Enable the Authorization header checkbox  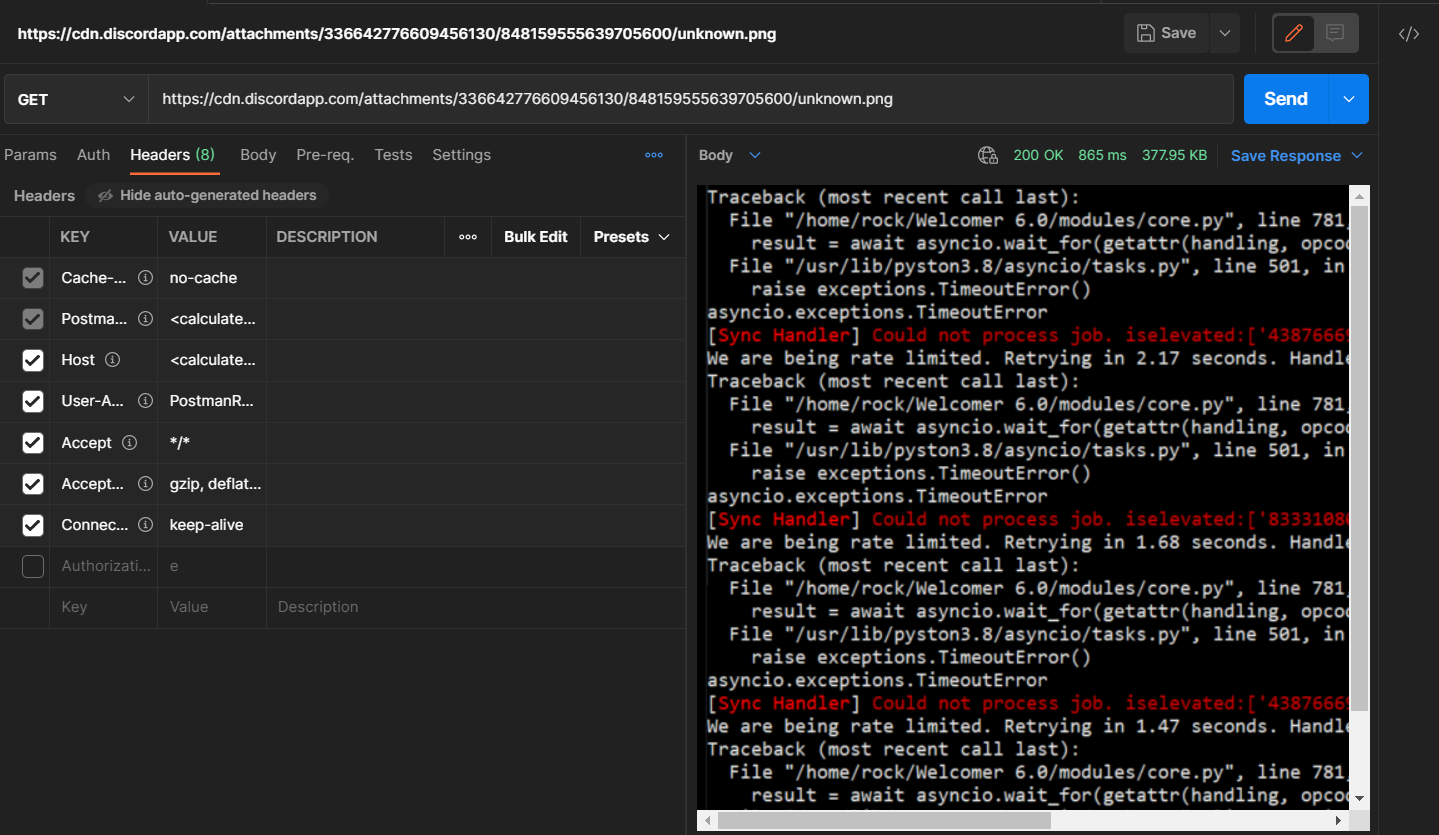coord(32,566)
